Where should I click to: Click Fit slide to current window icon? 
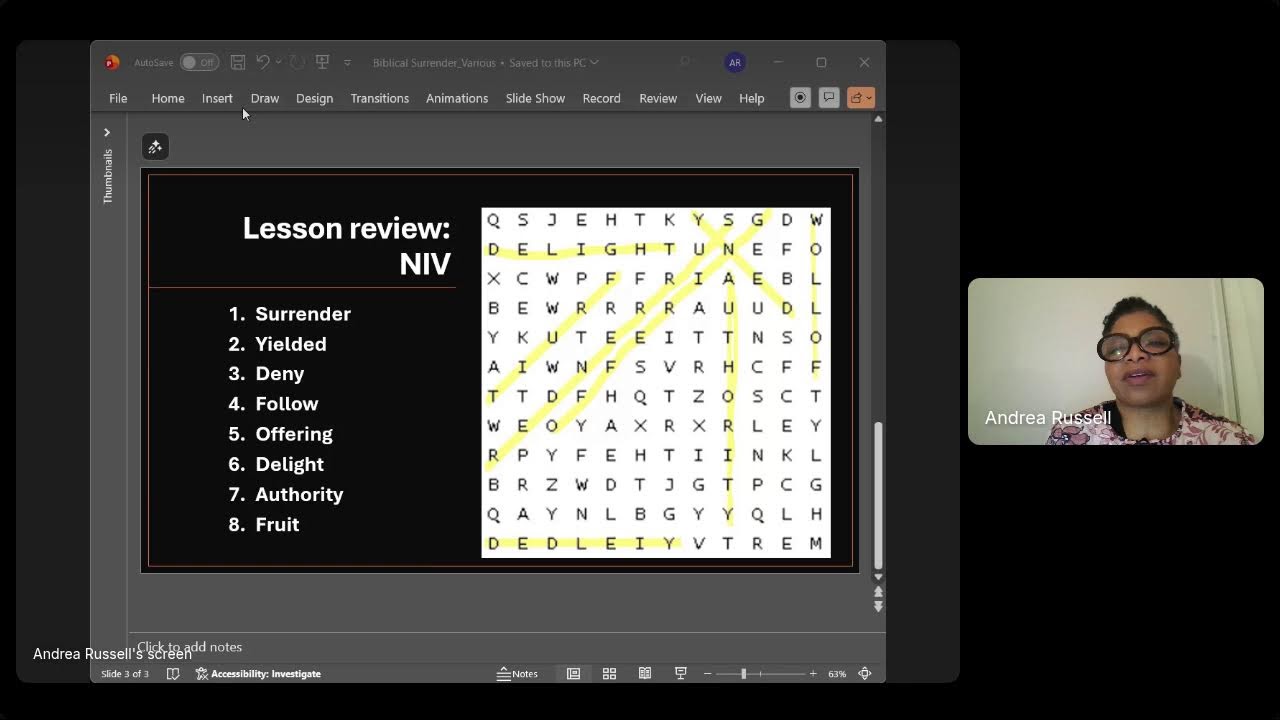(x=865, y=674)
